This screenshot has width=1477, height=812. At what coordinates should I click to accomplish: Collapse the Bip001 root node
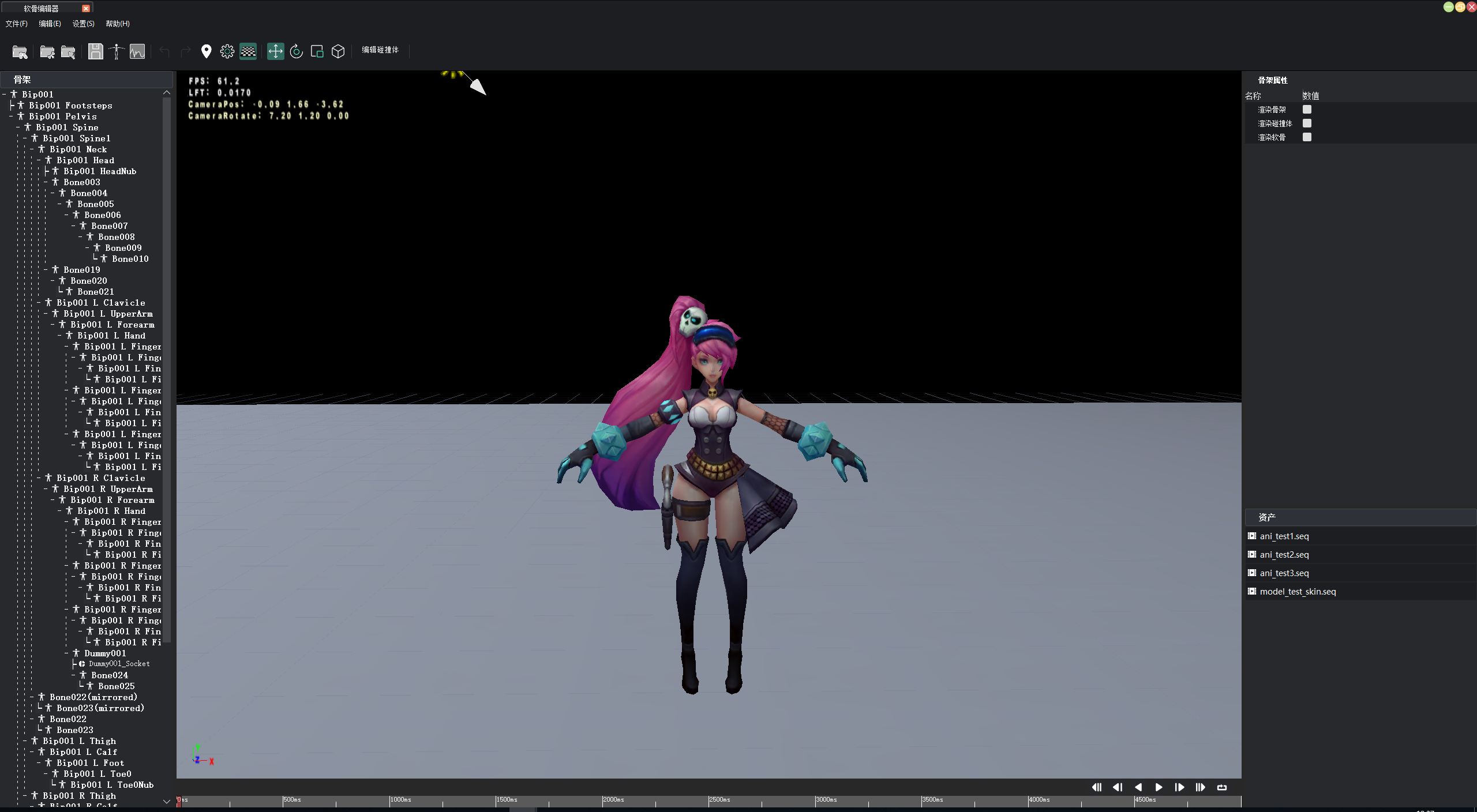click(5, 95)
